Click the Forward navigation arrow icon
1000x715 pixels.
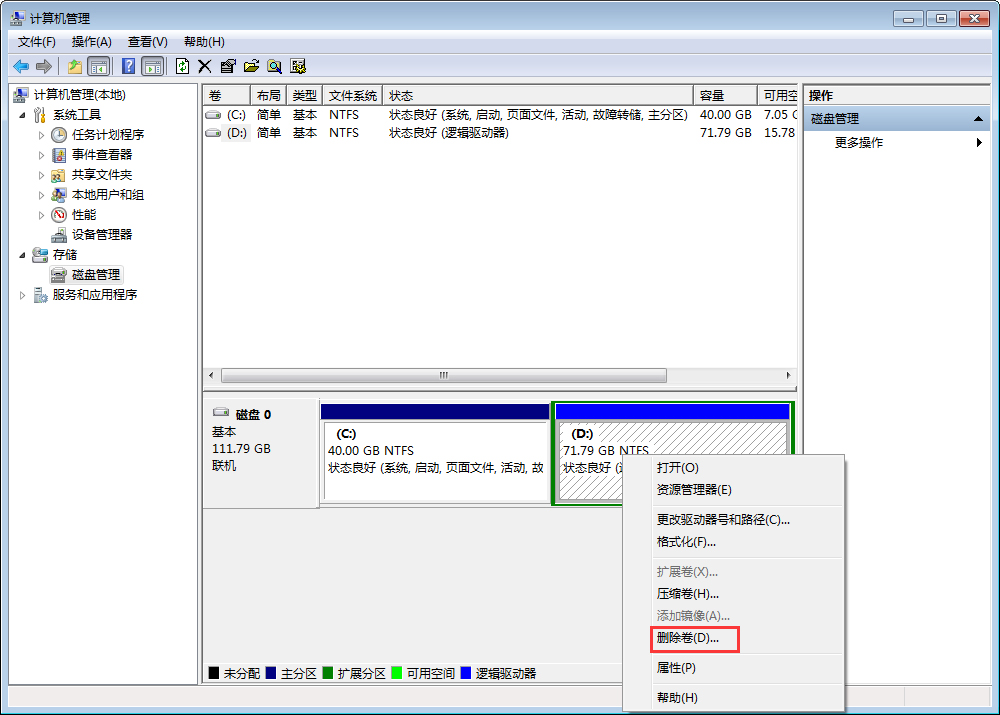click(43, 66)
